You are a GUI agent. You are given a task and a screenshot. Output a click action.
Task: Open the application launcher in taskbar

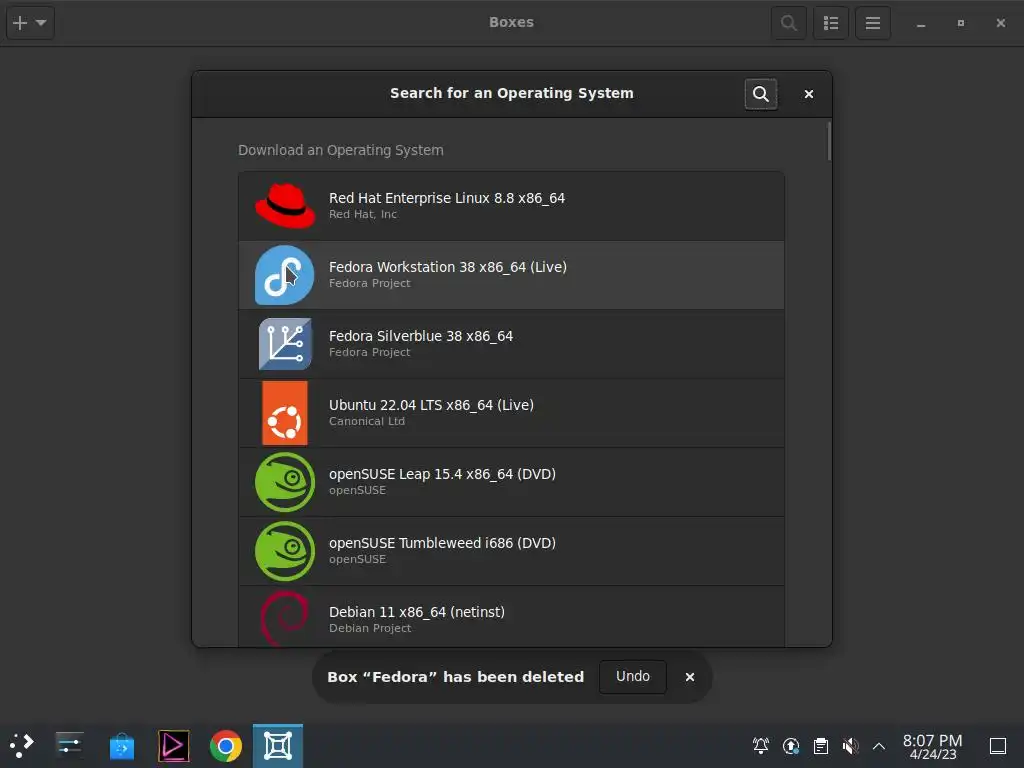coord(22,746)
